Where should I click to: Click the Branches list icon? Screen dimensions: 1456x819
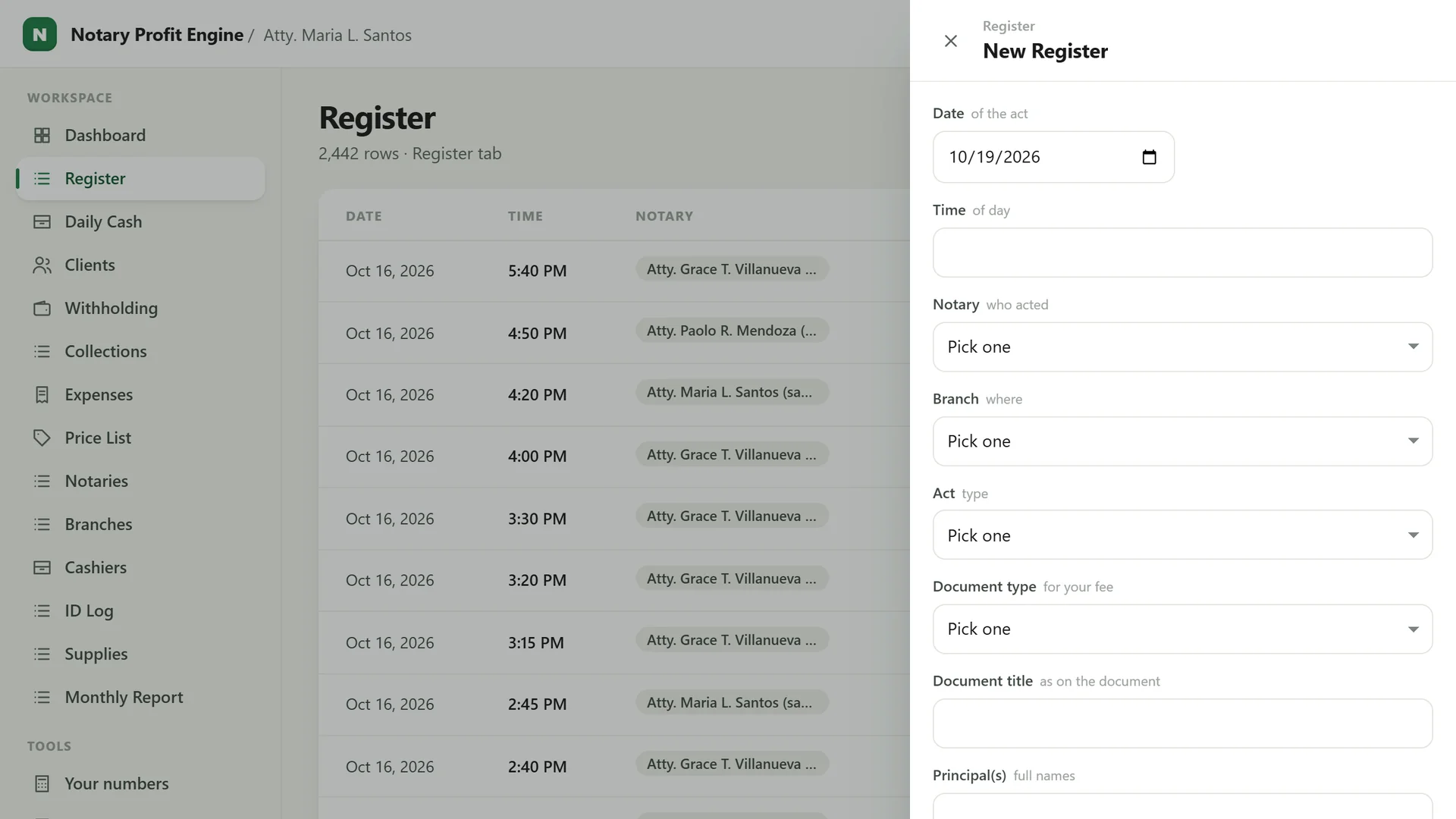[x=42, y=524]
